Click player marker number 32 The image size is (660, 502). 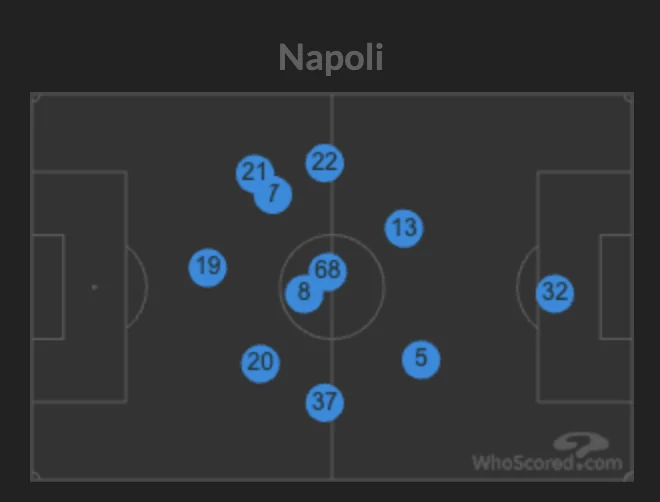coord(554,292)
